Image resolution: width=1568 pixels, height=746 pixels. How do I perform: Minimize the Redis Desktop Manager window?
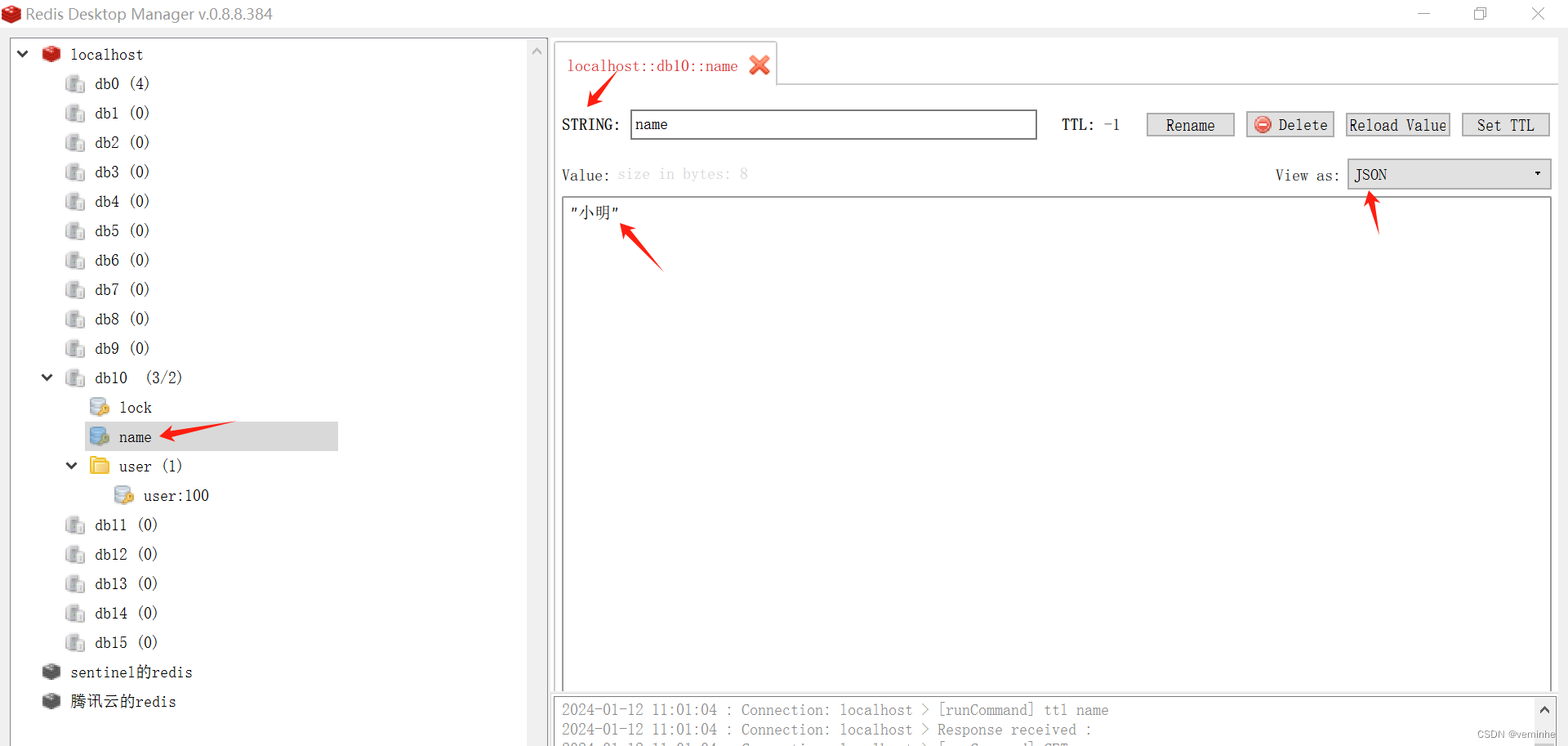1423,14
